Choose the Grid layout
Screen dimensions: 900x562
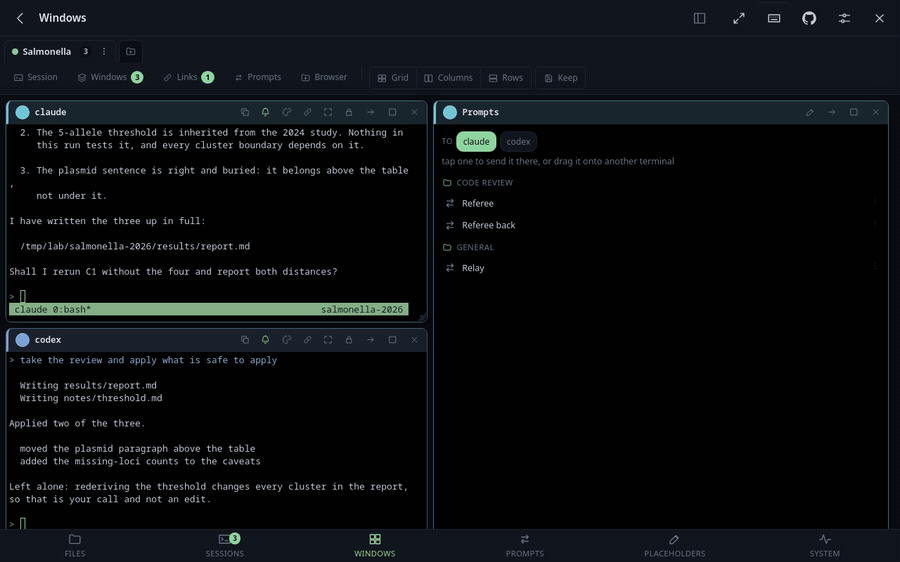click(x=393, y=78)
